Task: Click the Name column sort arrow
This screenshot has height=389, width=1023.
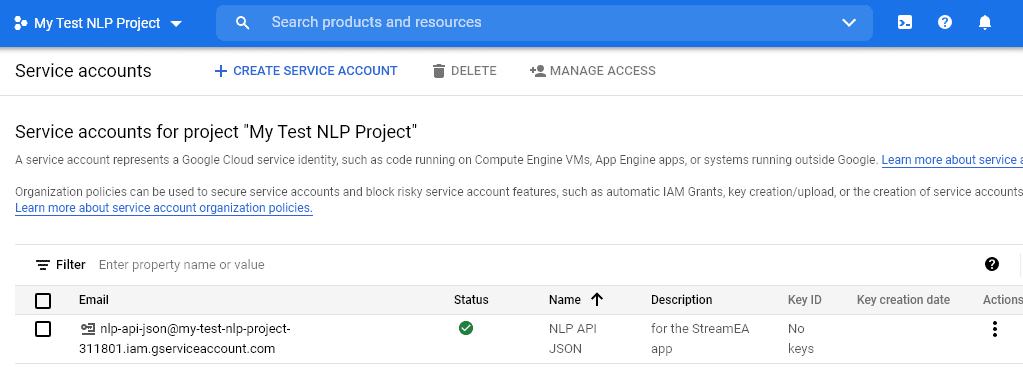Action: click(x=596, y=300)
